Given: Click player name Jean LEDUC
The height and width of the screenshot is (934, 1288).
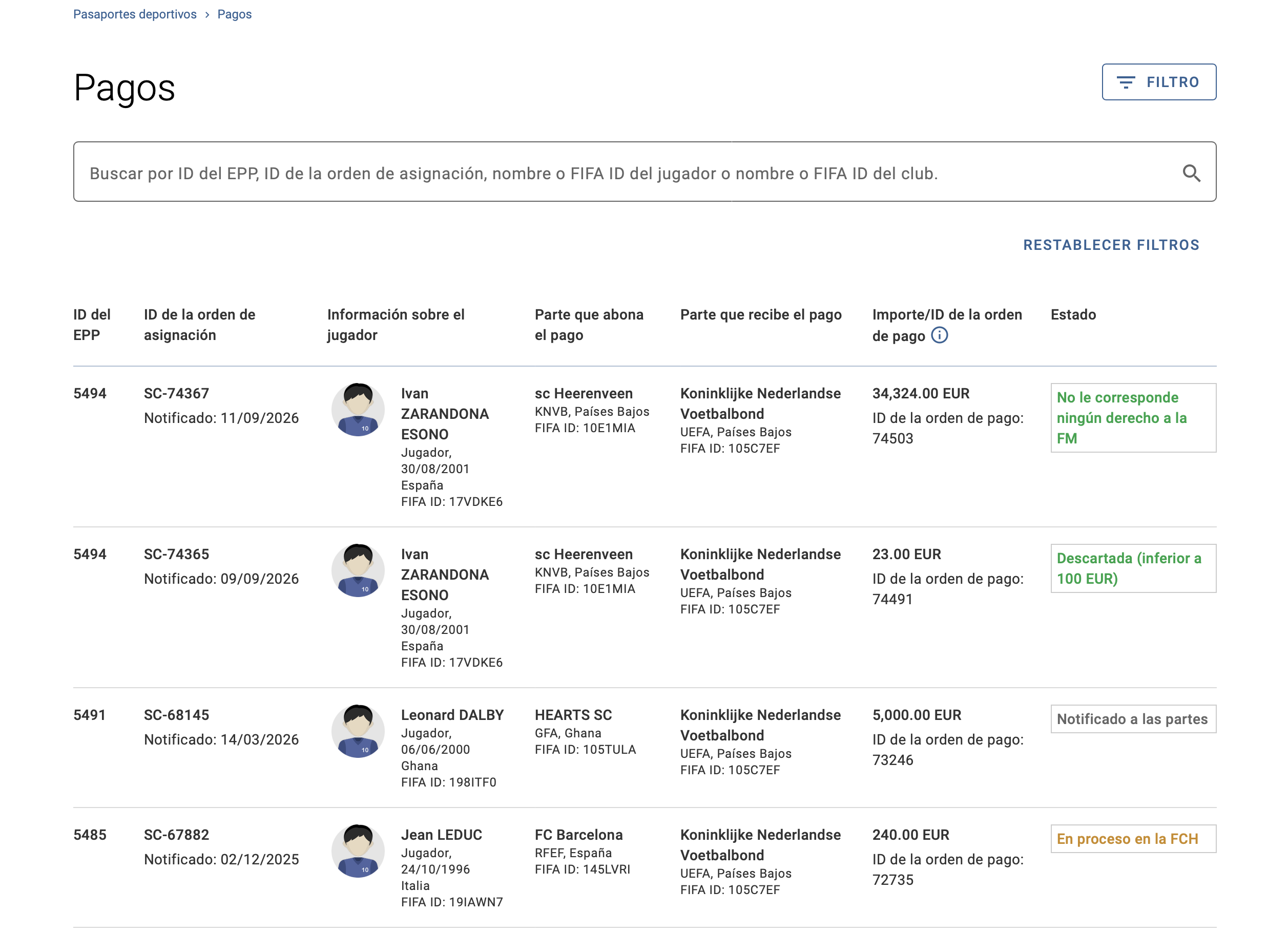Looking at the screenshot, I should click(x=441, y=835).
